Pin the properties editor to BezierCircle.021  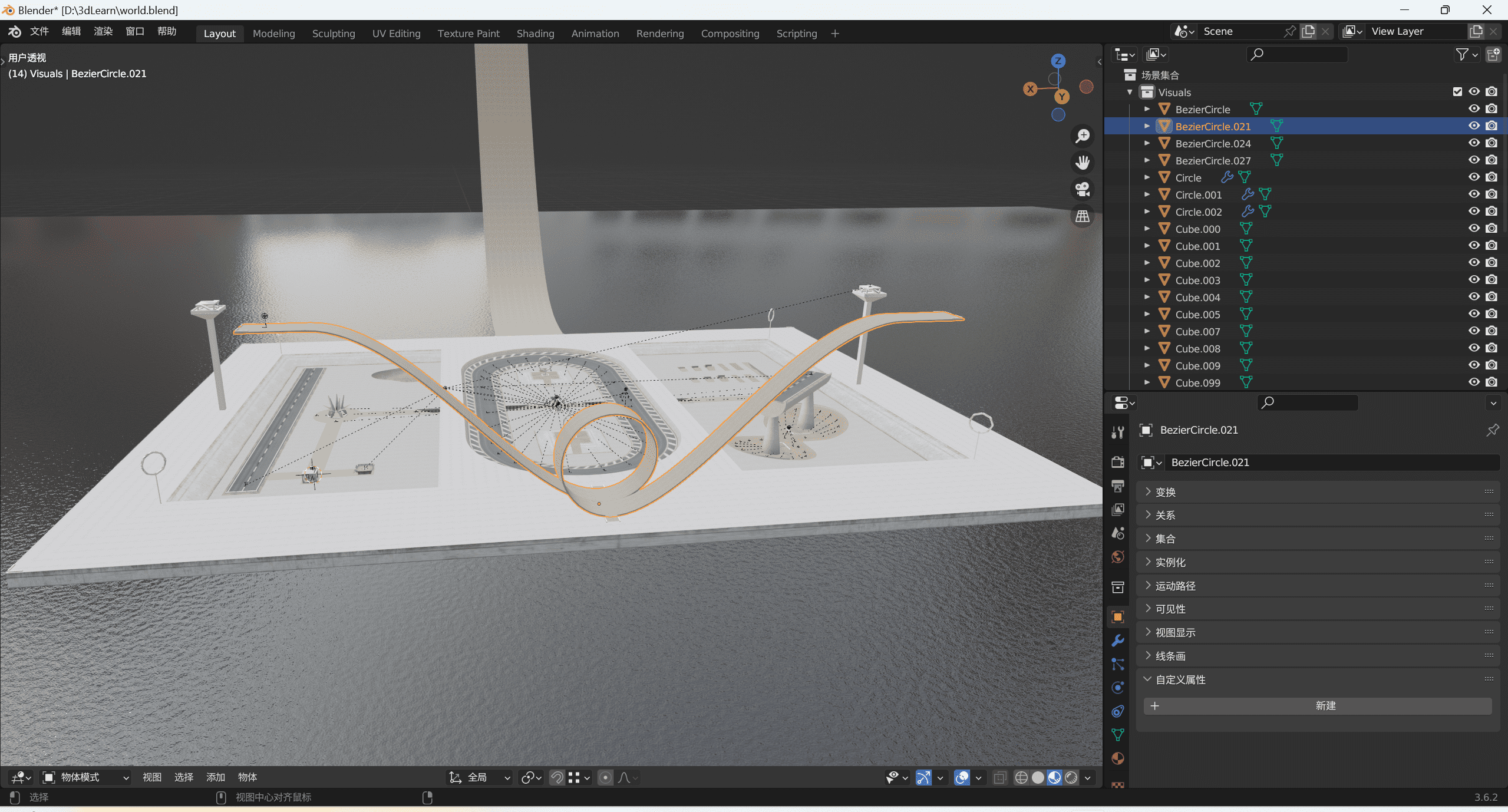(1492, 430)
